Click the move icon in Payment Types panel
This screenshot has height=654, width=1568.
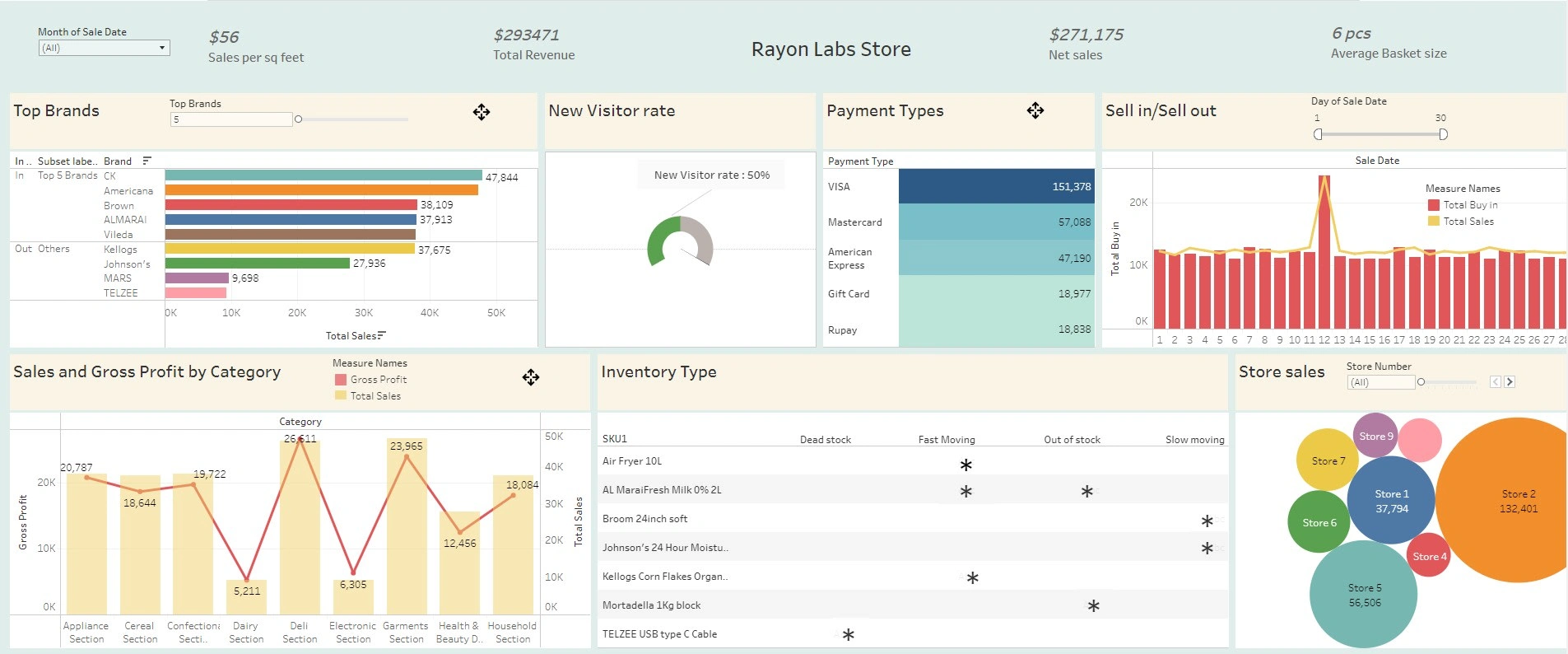[x=1035, y=110]
